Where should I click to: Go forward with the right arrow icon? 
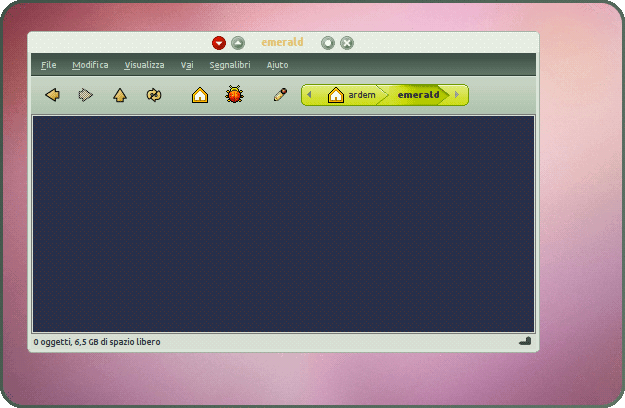coord(85,95)
